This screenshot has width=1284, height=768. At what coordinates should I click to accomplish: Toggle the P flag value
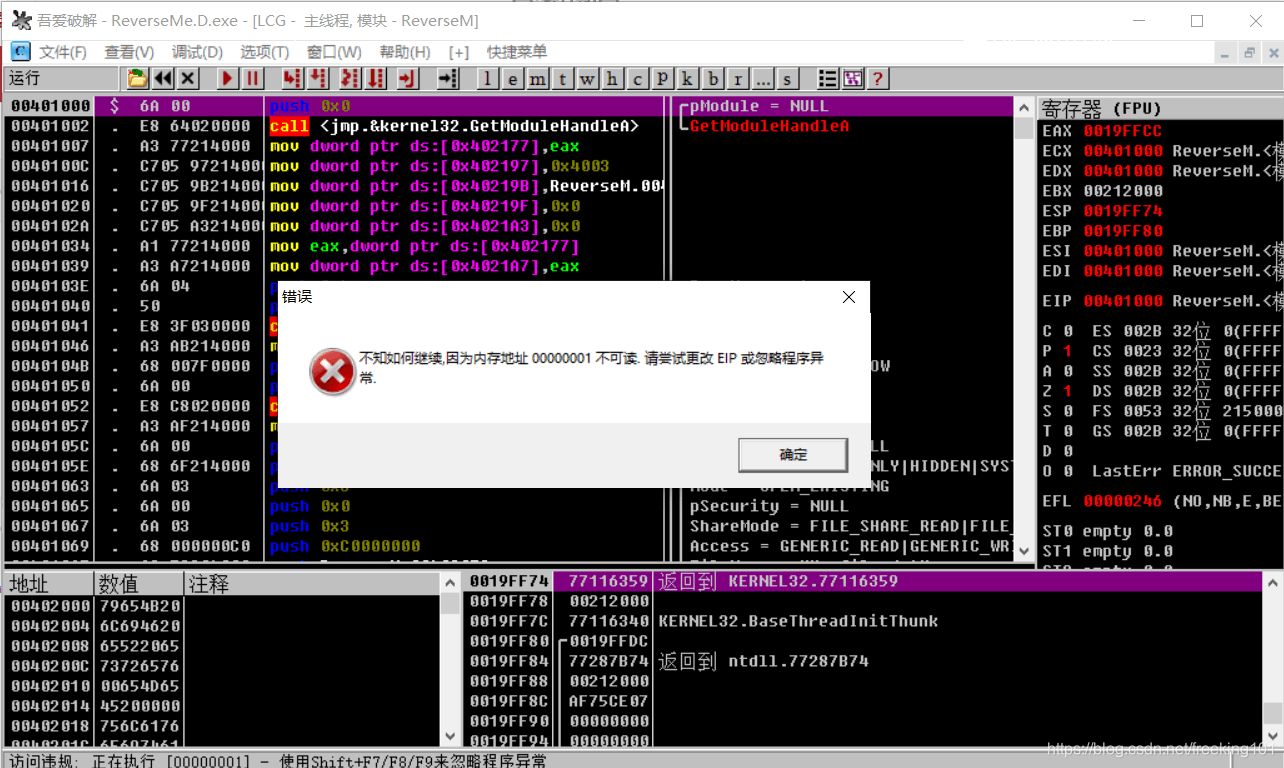1067,351
